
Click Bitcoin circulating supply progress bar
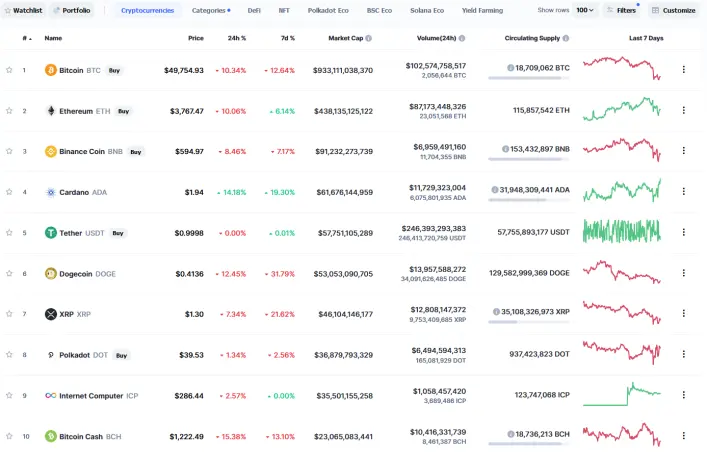point(528,78)
